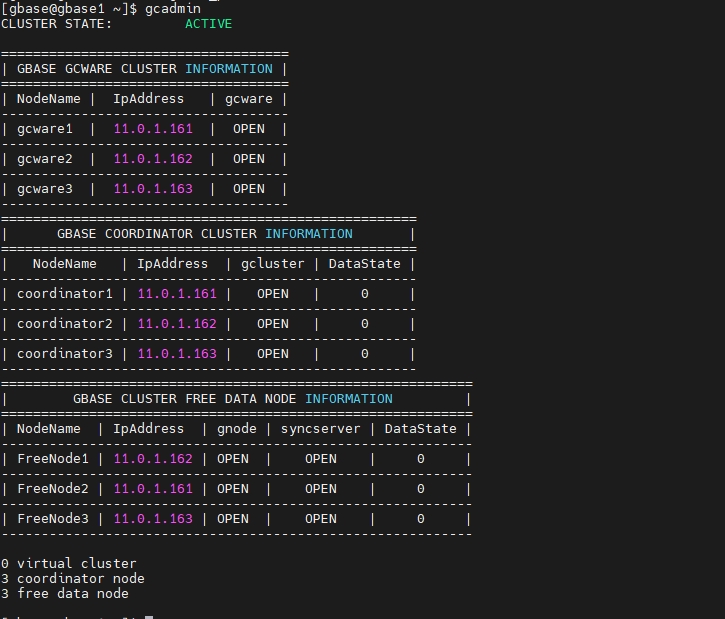Click DataState 0 in FreeNode1 row
725x619 pixels.
tap(421, 459)
